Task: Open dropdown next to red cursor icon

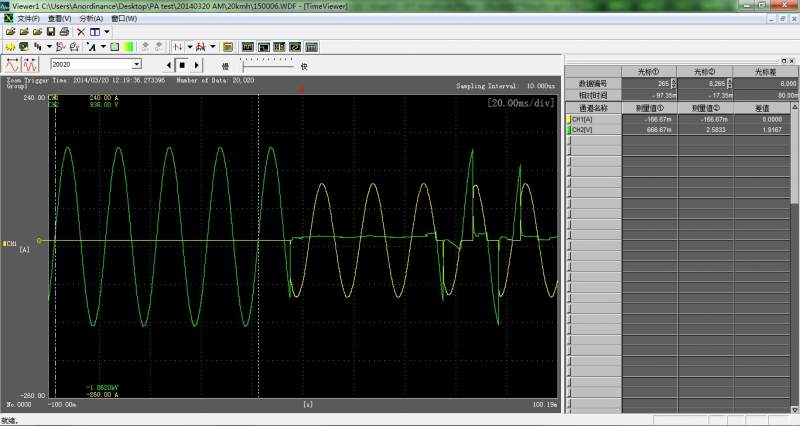Action: (x=213, y=47)
